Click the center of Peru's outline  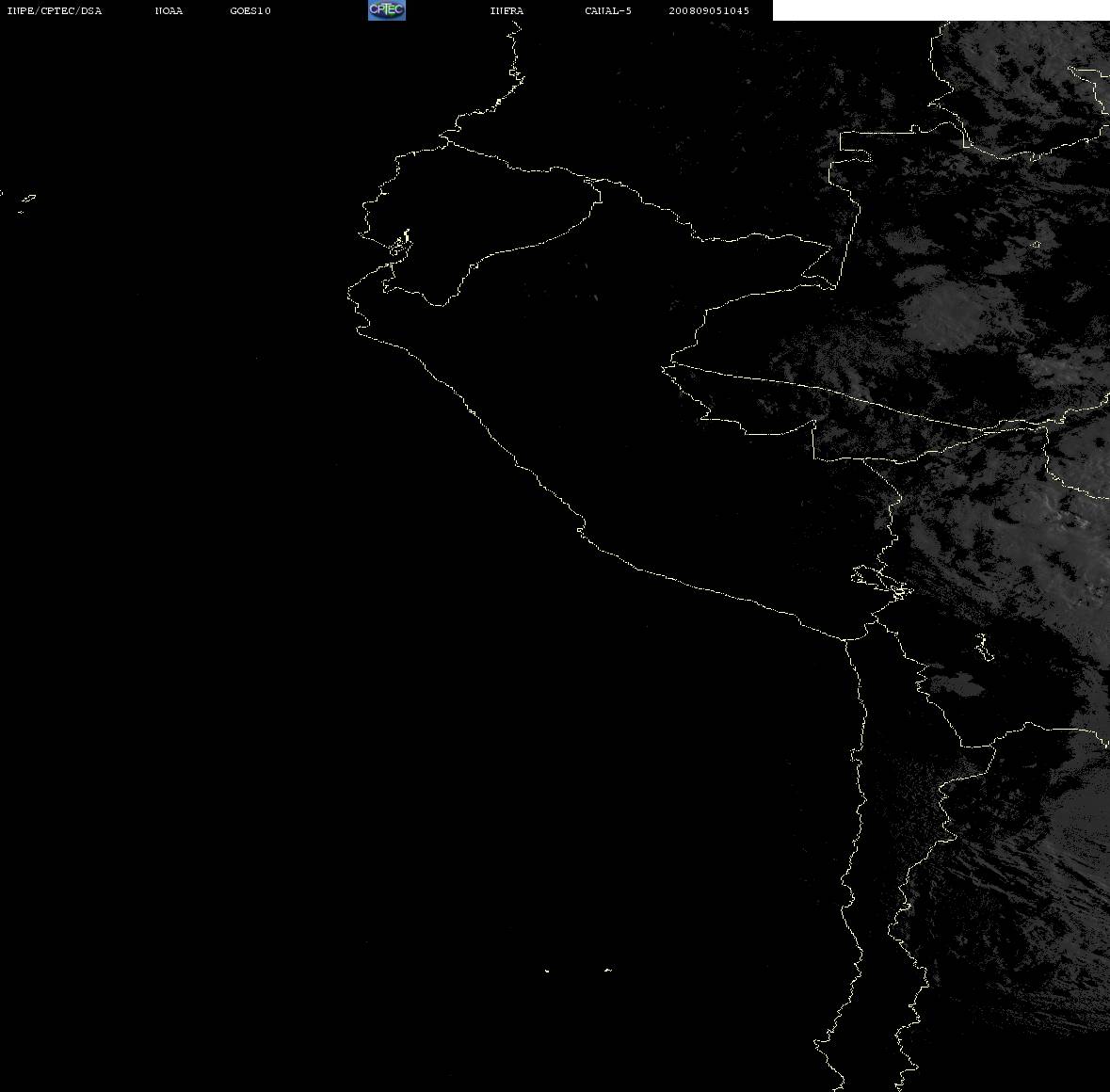pos(637,425)
